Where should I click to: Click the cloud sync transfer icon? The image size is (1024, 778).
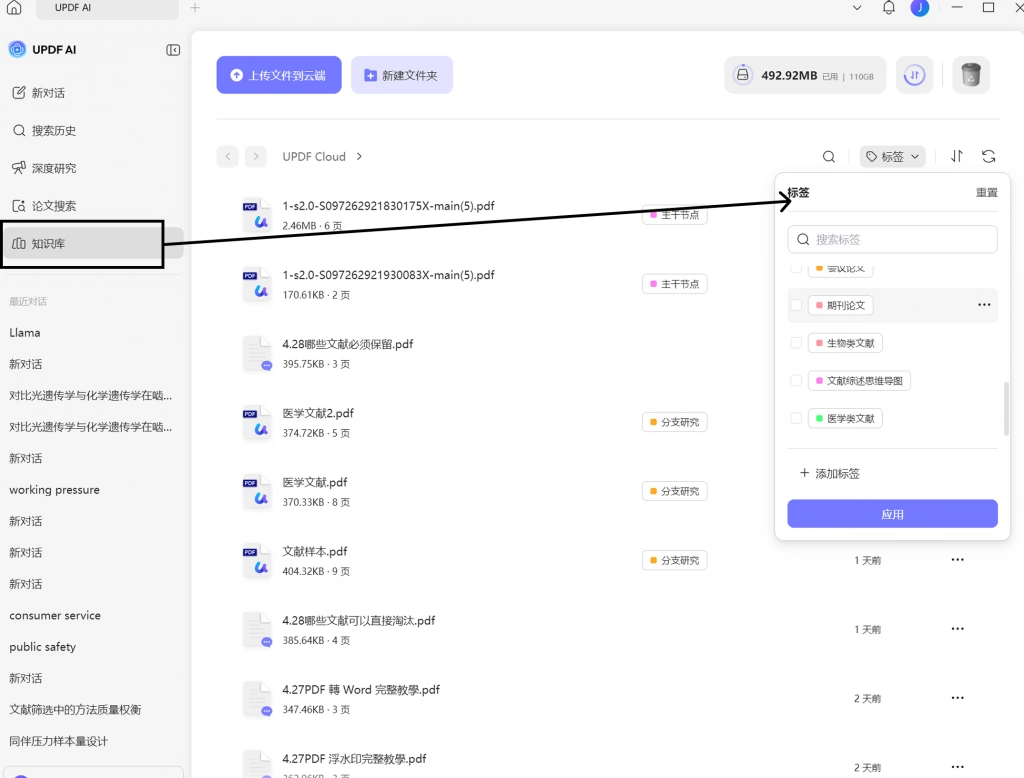coord(914,75)
